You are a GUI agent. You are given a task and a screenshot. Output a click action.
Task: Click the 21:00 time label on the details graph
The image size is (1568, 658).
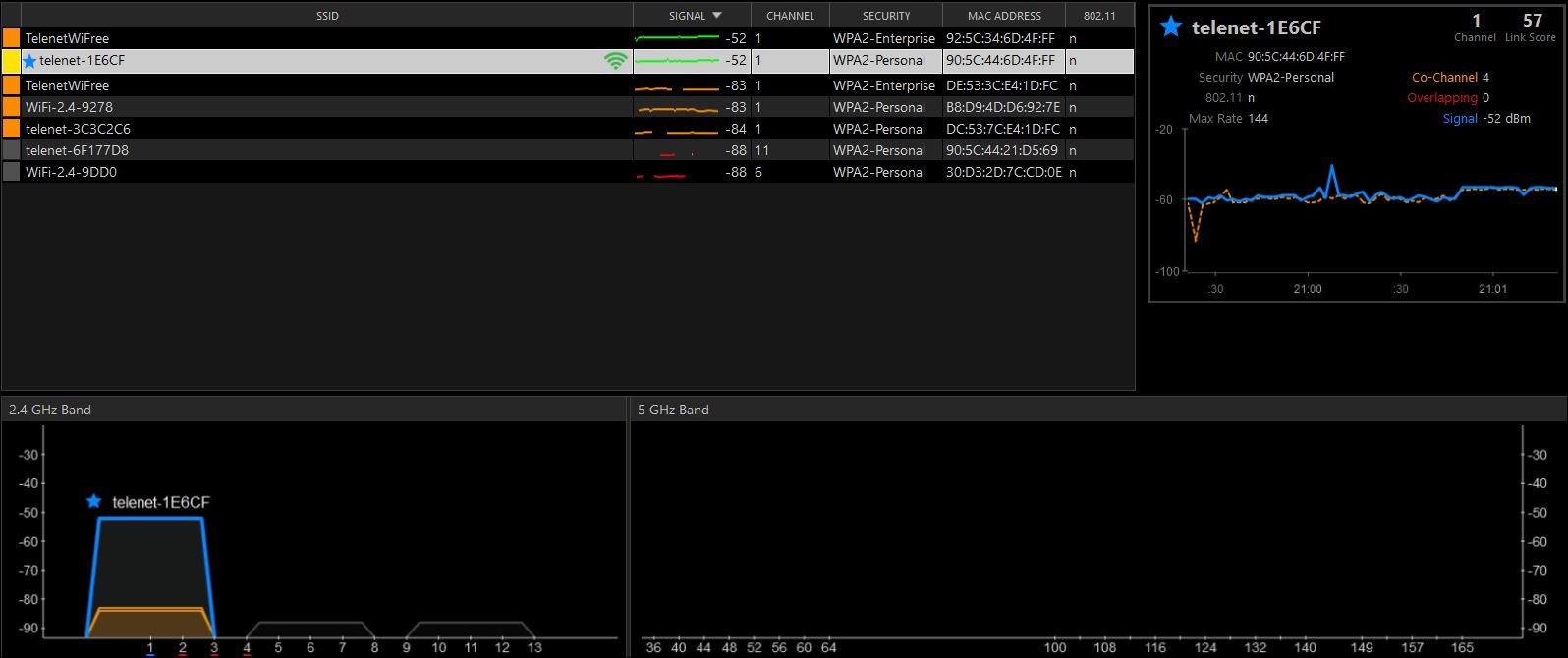[1308, 289]
